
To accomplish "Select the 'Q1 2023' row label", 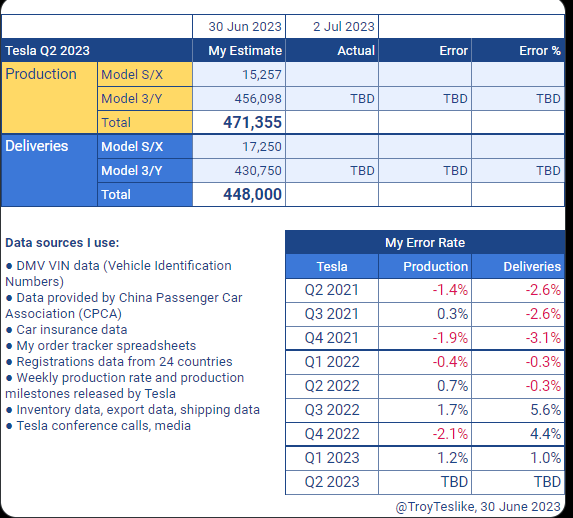I will pyautogui.click(x=332, y=458).
